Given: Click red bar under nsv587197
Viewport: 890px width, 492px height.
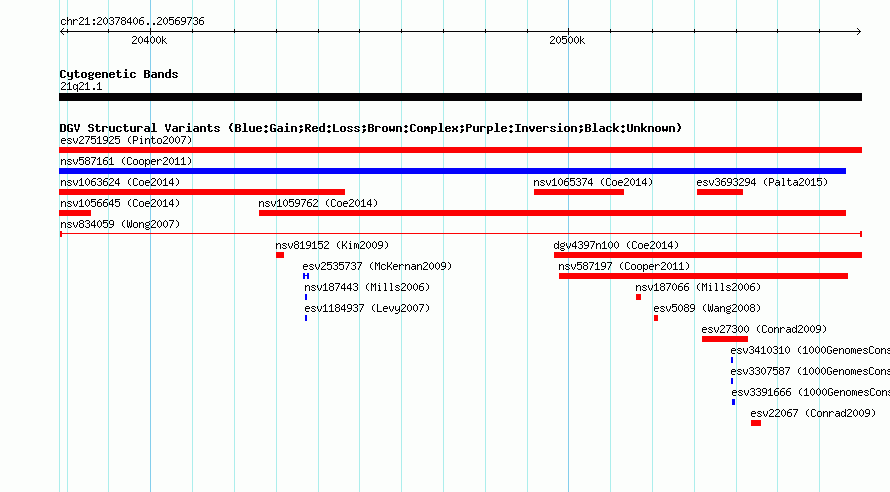Looking at the screenshot, I should click(x=703, y=276).
